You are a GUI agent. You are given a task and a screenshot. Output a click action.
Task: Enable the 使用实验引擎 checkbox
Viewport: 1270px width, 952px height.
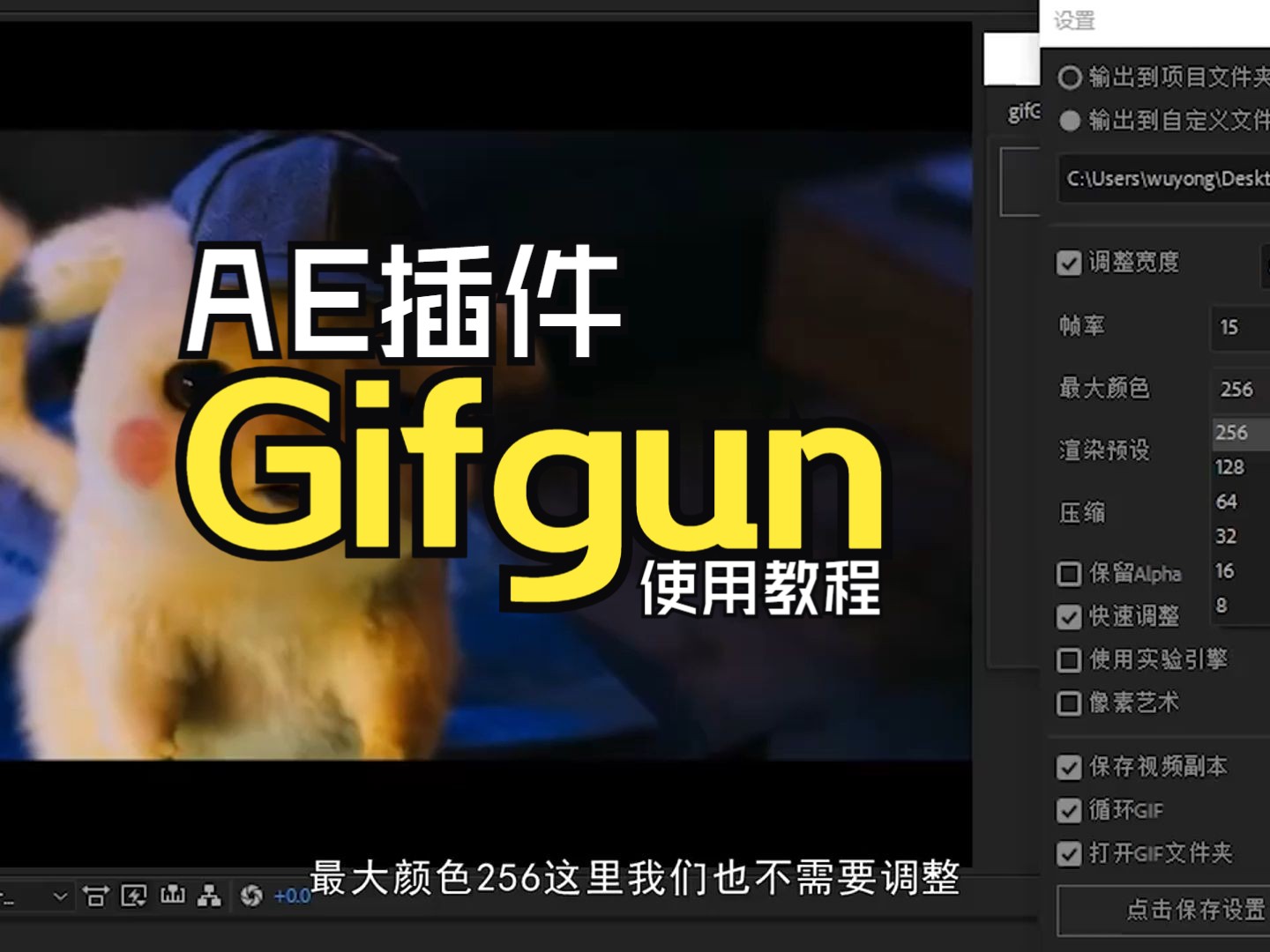(1069, 659)
